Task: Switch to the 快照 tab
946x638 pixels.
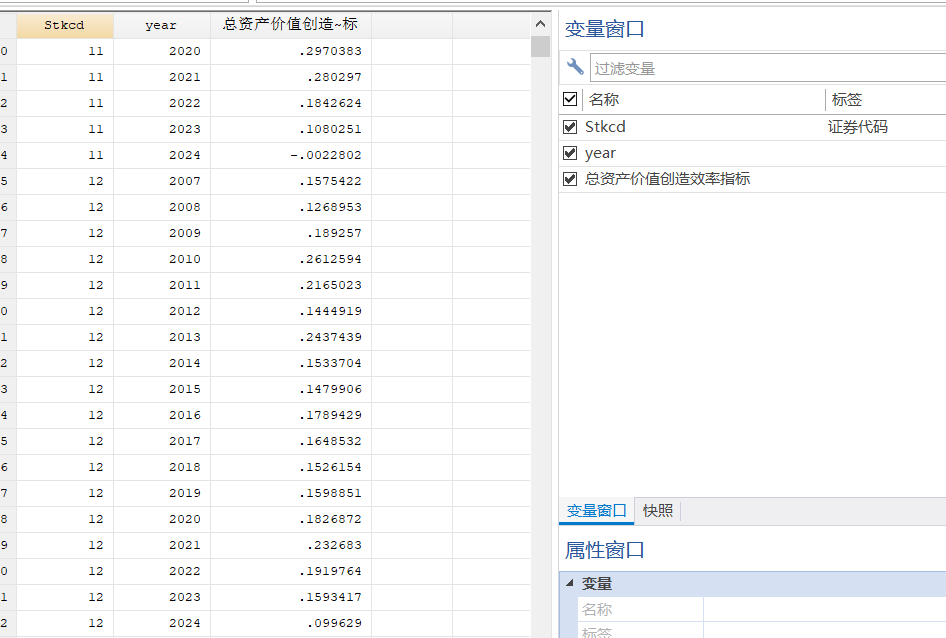Action: (x=658, y=511)
